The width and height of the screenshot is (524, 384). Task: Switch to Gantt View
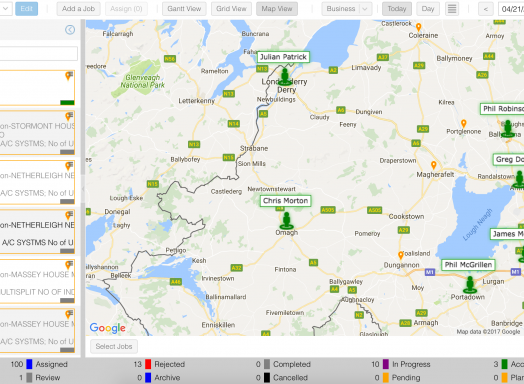pyautogui.click(x=184, y=9)
